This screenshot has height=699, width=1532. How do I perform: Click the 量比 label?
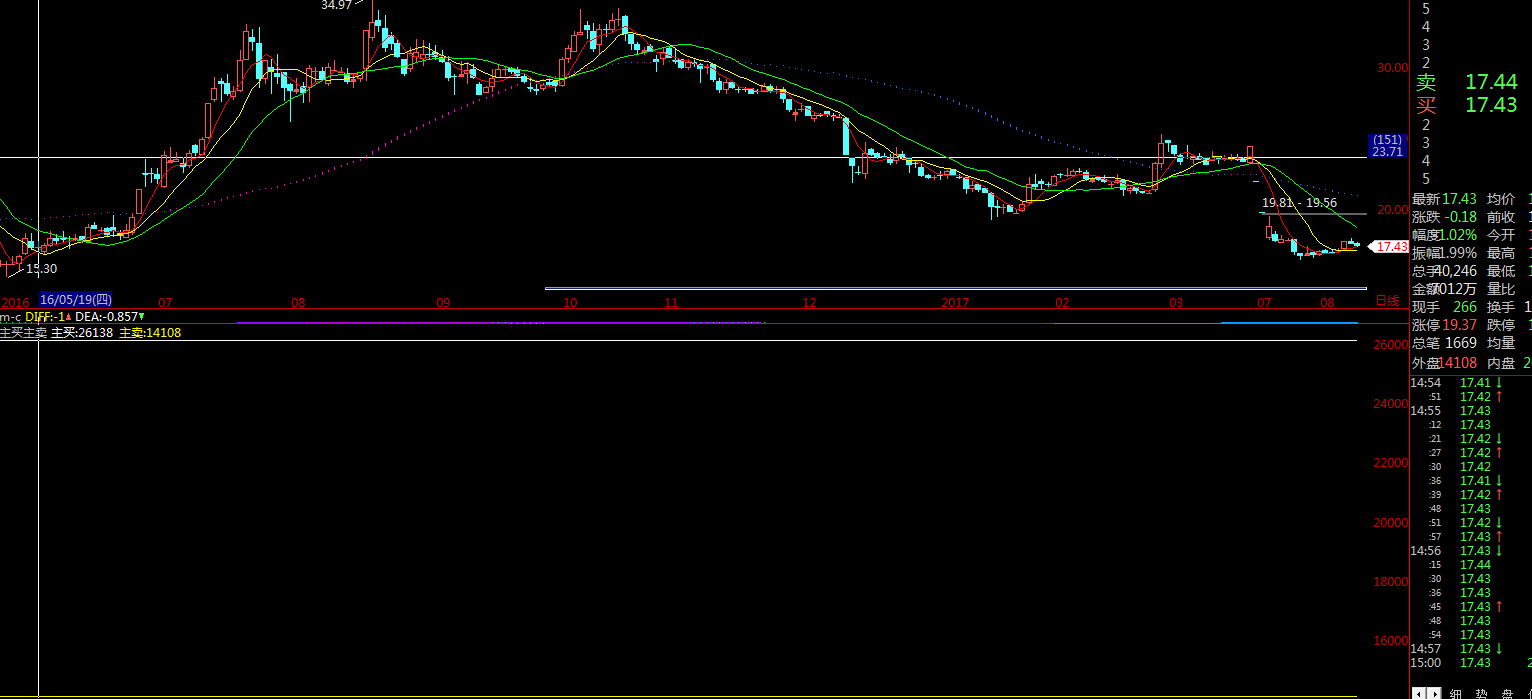pos(1501,289)
